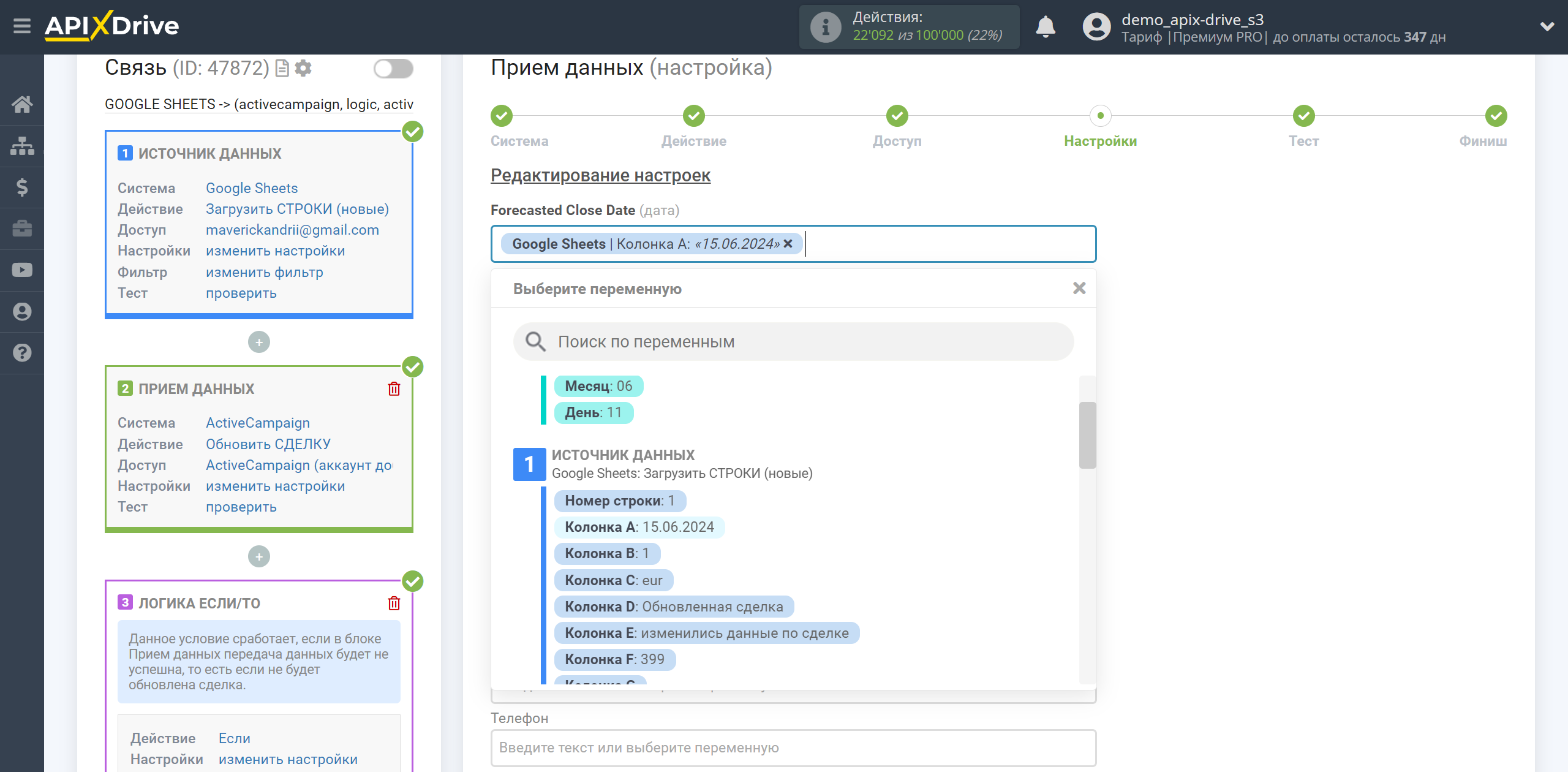1568x772 pixels.
Task: Select variable Месяц: 06
Action: tap(598, 386)
